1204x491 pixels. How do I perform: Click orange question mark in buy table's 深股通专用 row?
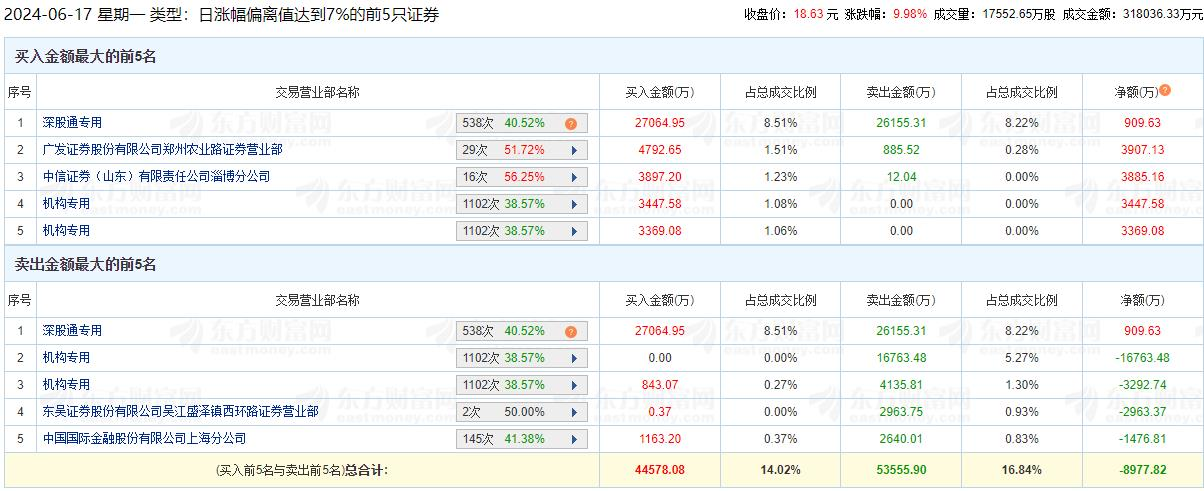[x=571, y=124]
